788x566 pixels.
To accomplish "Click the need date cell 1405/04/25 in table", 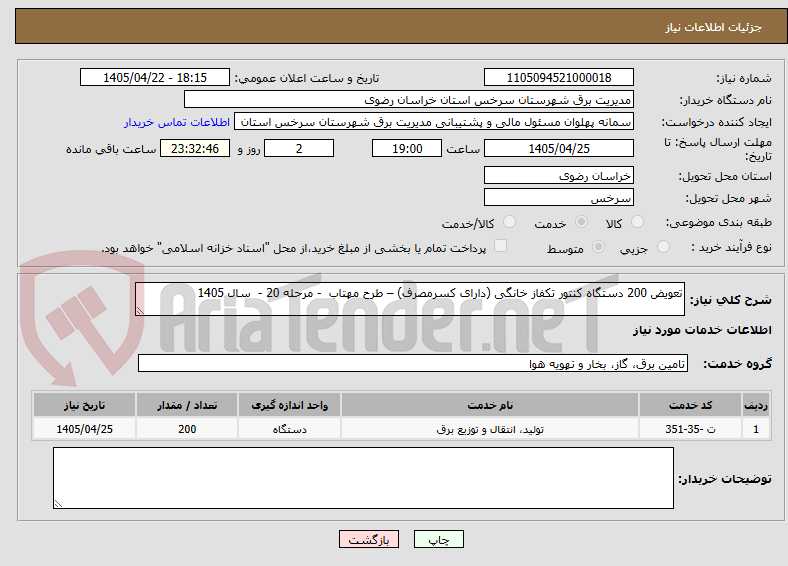I will [84, 429].
